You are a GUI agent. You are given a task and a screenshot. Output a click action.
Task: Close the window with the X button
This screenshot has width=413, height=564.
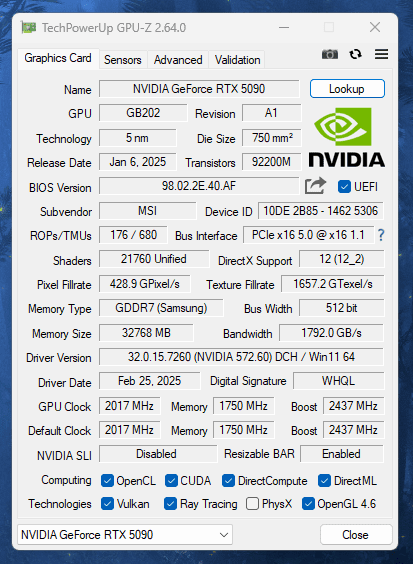(x=375, y=27)
